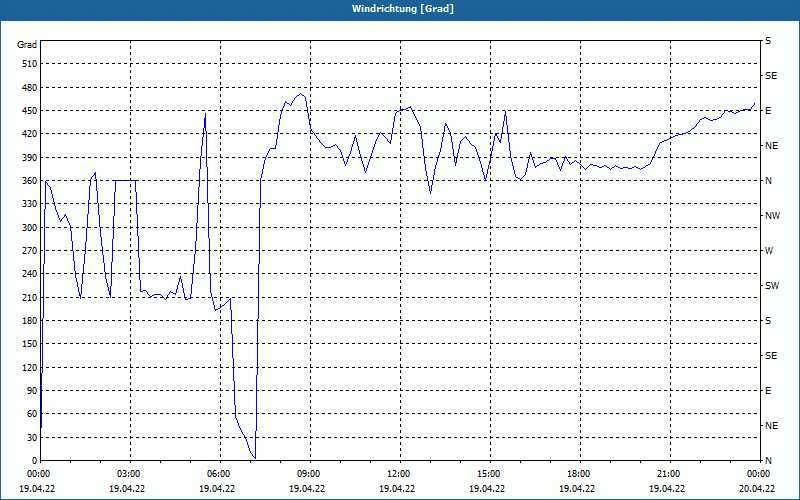Choose the 300 left axis label

tap(30, 227)
